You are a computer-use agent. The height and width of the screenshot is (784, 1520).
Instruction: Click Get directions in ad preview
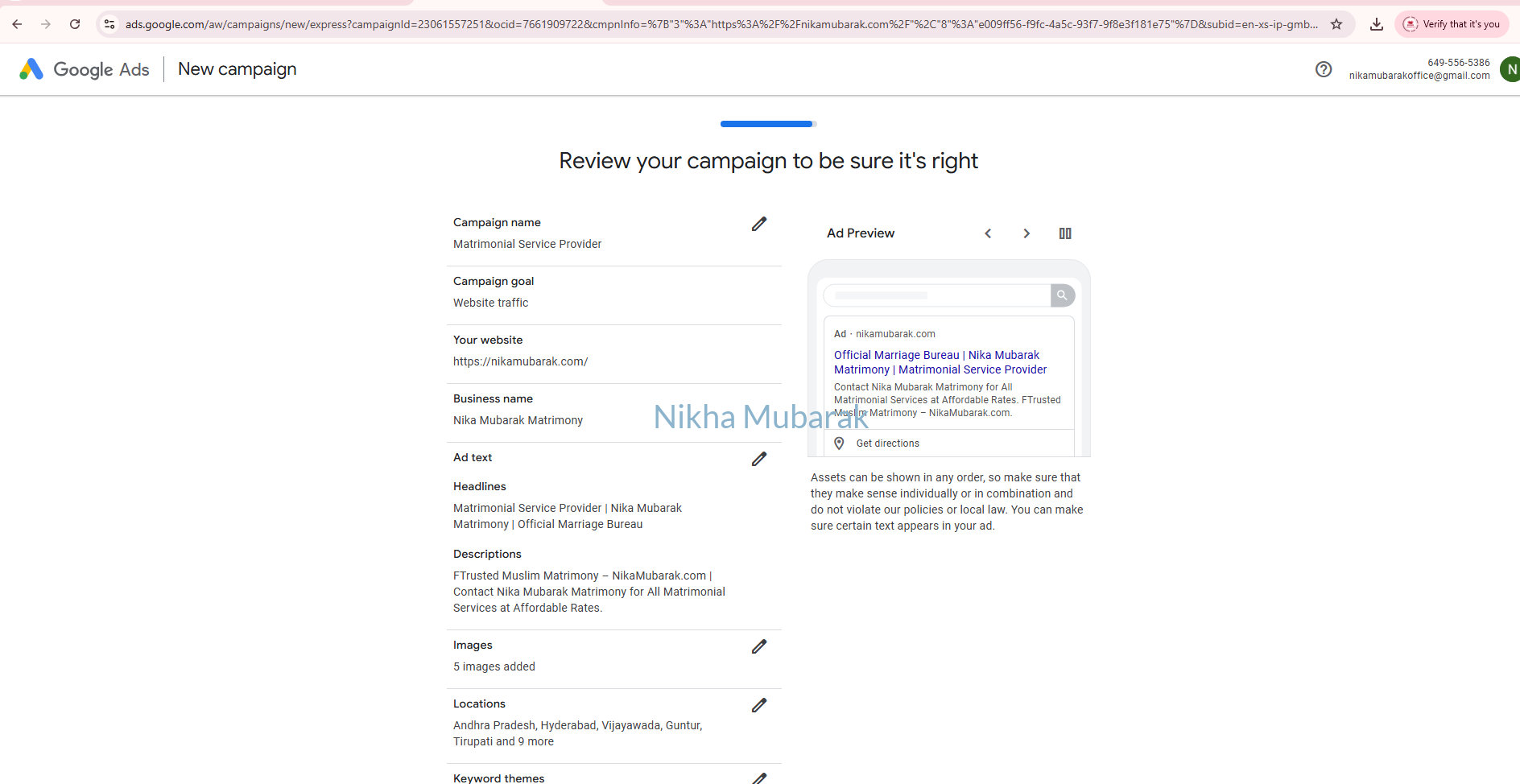[887, 444]
